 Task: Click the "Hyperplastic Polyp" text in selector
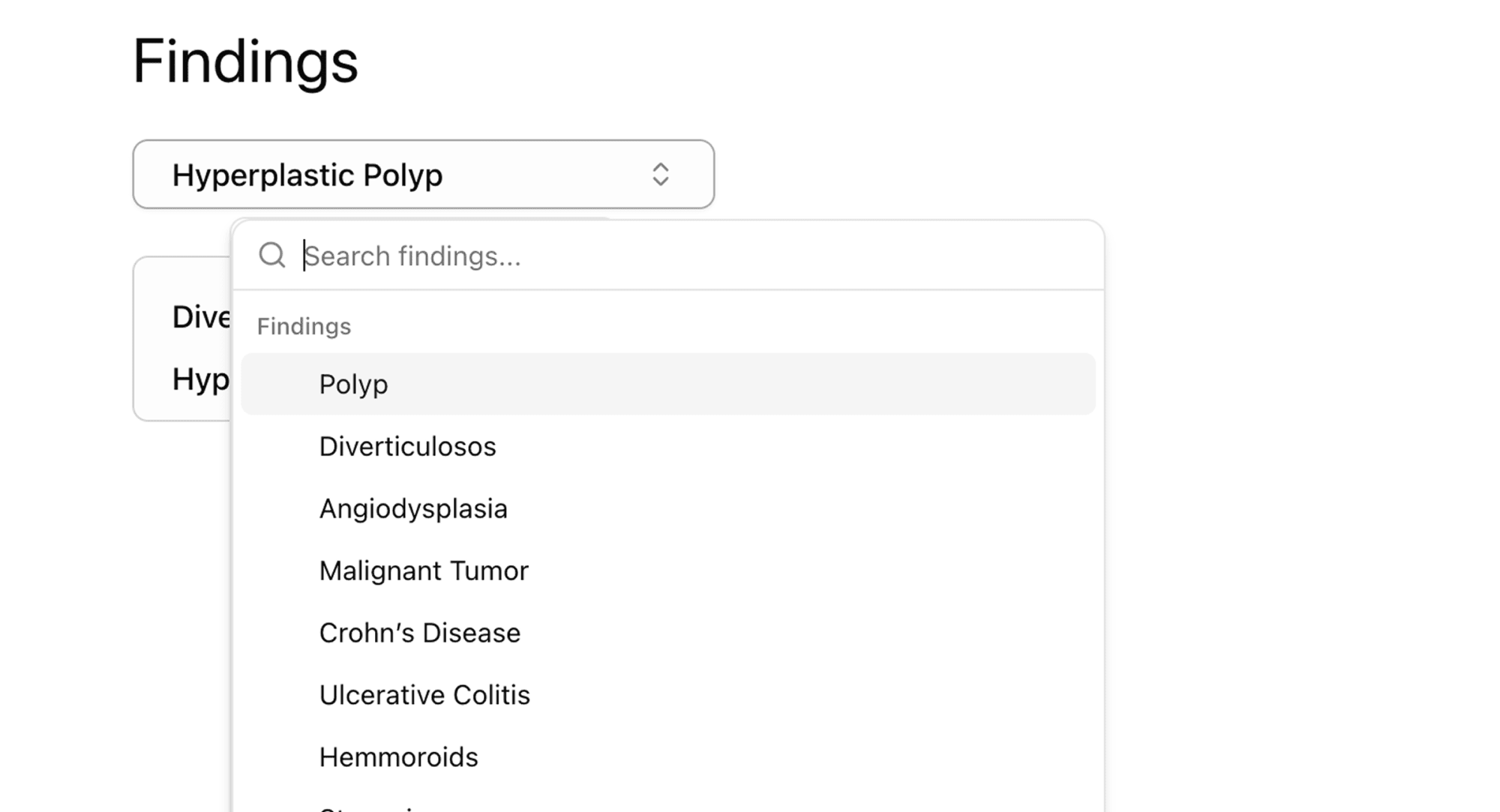[x=307, y=175]
